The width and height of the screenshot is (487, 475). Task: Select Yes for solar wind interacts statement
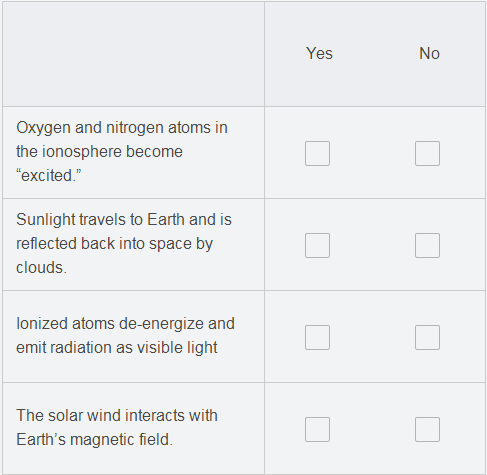(x=317, y=429)
